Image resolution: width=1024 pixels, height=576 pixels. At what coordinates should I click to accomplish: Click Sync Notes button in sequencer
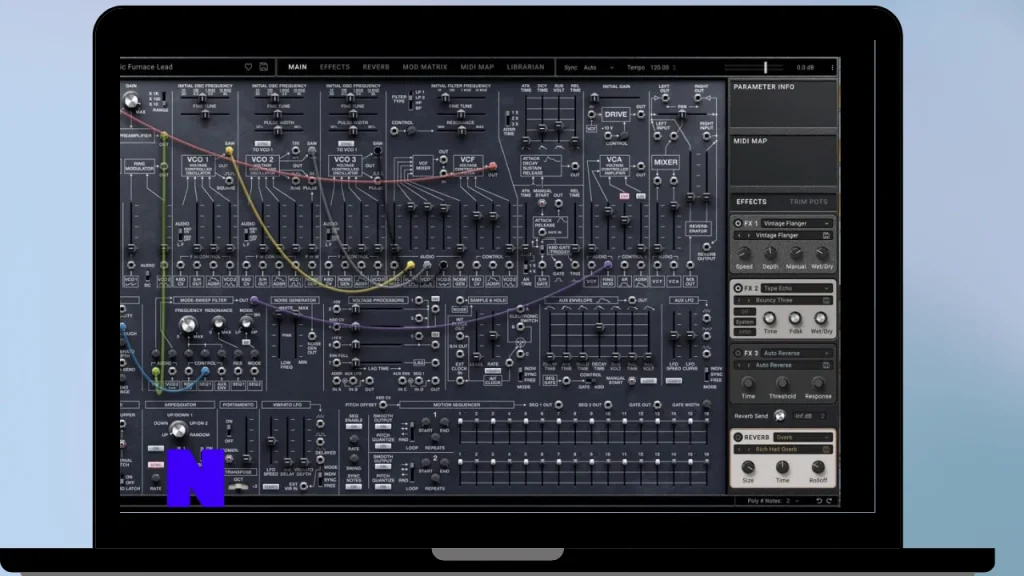click(353, 487)
